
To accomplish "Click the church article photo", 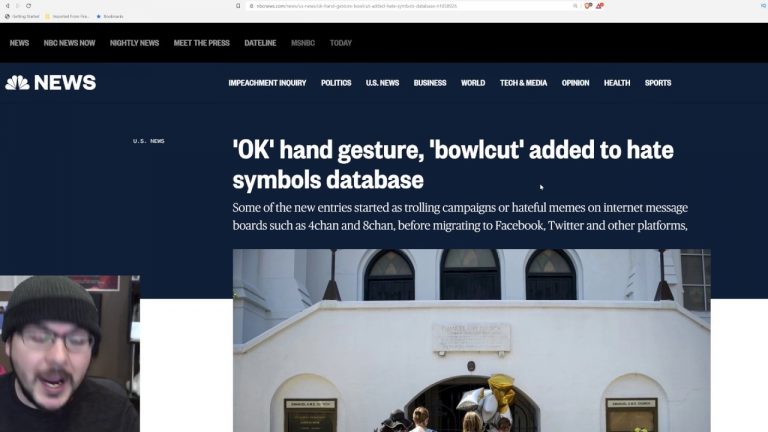I will point(471,340).
